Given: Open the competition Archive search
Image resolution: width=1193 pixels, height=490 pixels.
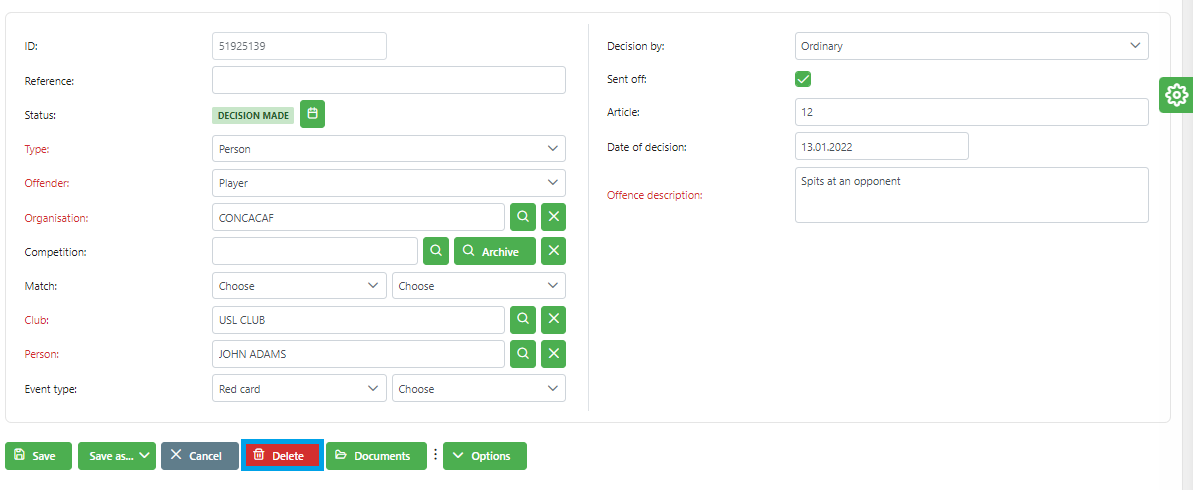Looking at the screenshot, I should click(494, 251).
